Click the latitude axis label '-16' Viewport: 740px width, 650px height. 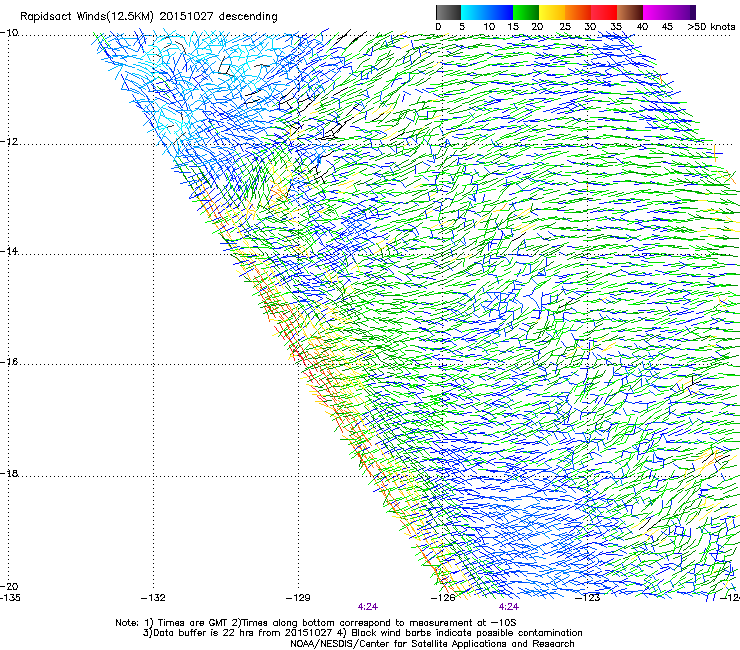pyautogui.click(x=9, y=362)
